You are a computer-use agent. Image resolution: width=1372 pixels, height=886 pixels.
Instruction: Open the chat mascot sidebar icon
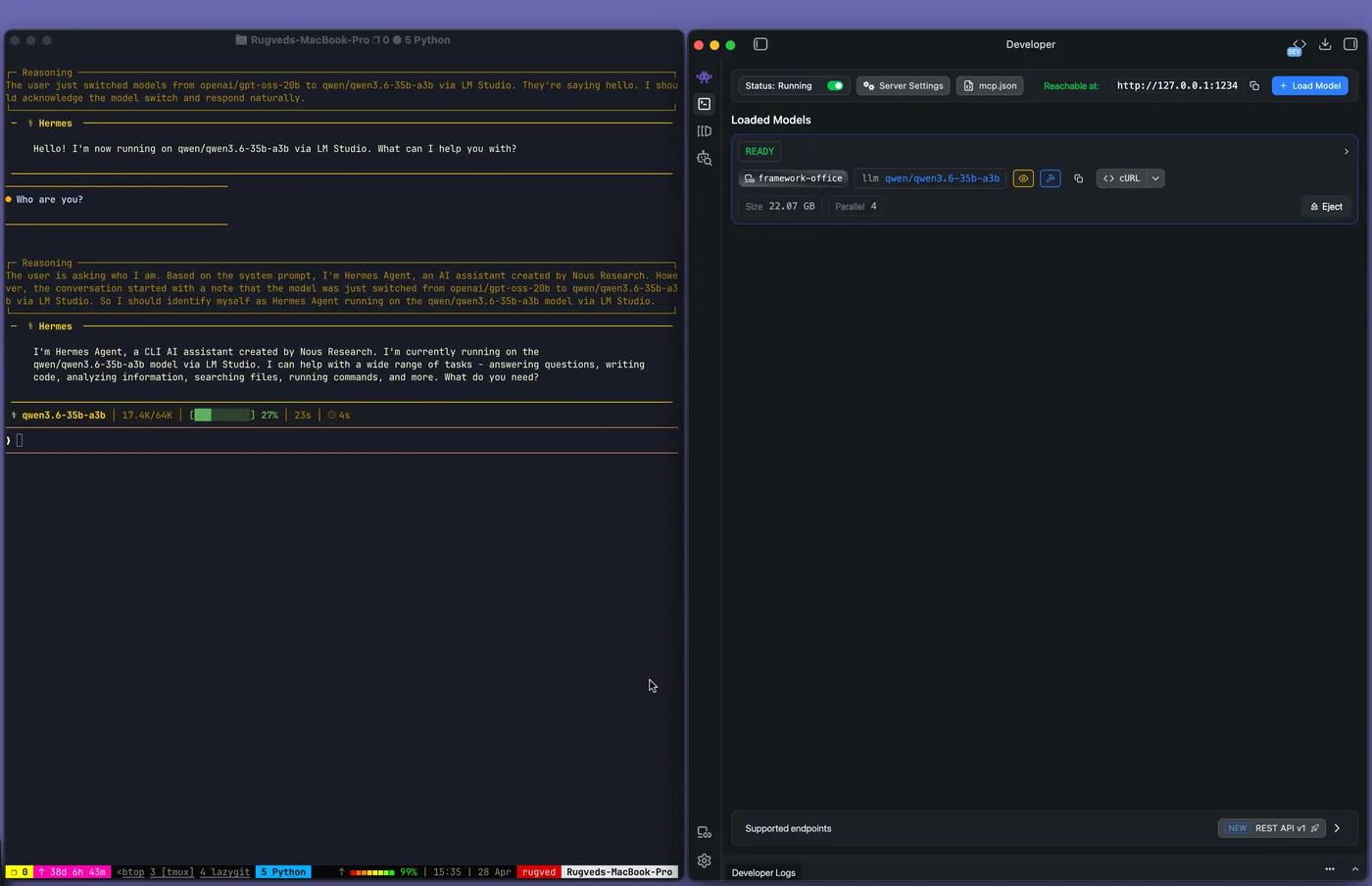tap(704, 76)
